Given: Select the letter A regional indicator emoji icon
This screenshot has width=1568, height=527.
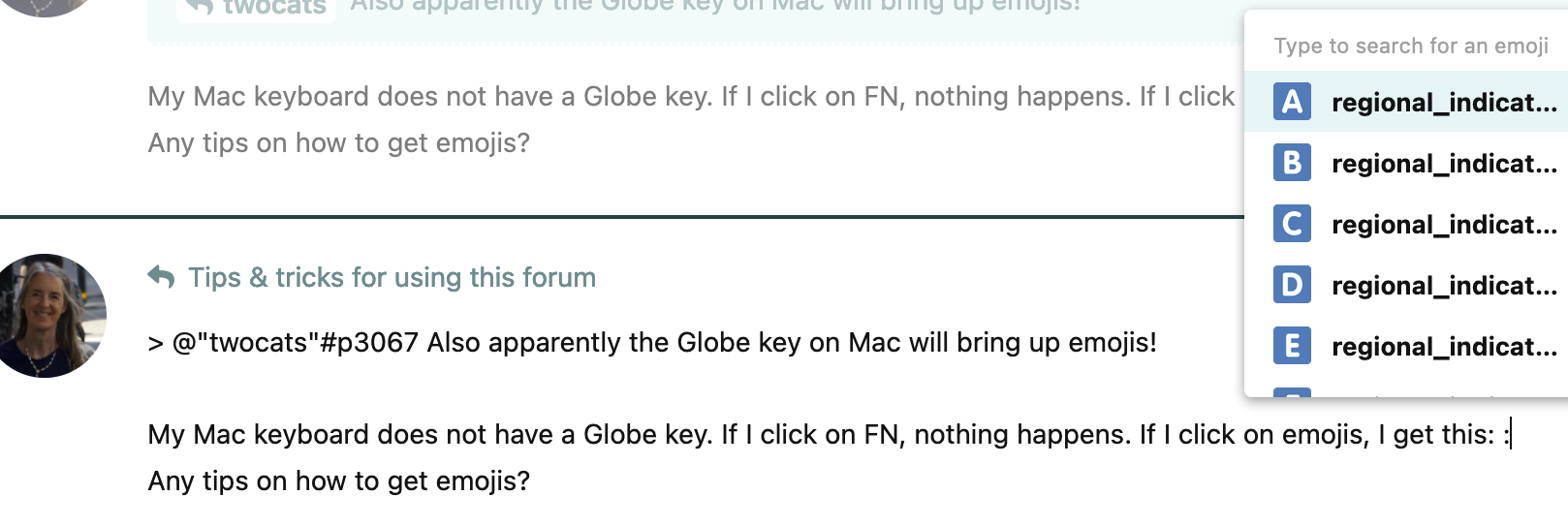Looking at the screenshot, I should point(1292,102).
